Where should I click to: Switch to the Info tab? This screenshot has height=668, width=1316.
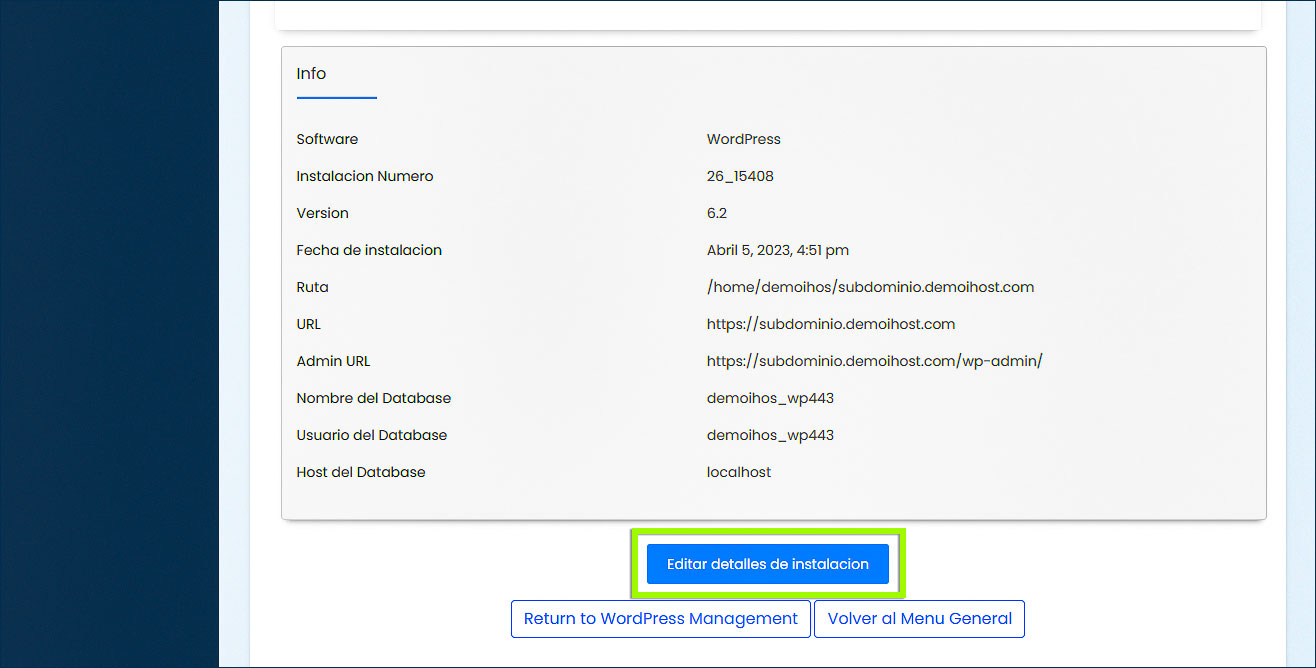click(x=311, y=73)
